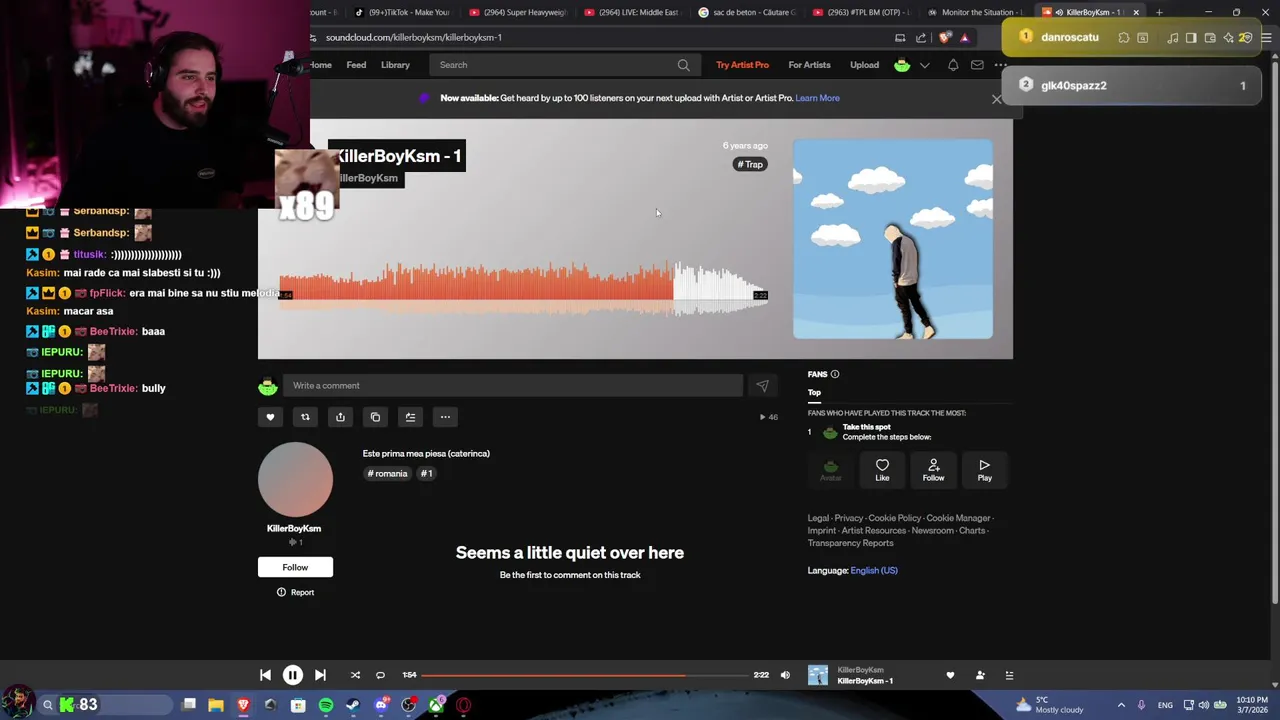Report the track

pyautogui.click(x=295, y=593)
